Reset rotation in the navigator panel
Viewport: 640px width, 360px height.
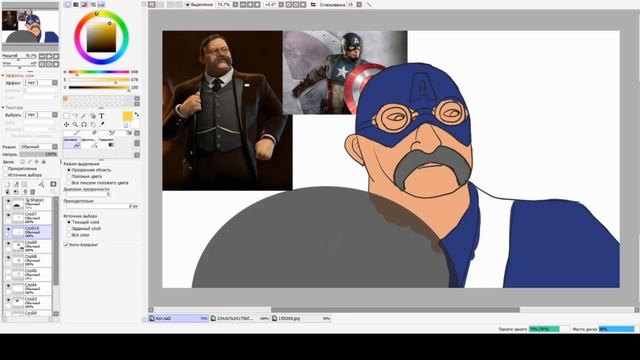56,64
